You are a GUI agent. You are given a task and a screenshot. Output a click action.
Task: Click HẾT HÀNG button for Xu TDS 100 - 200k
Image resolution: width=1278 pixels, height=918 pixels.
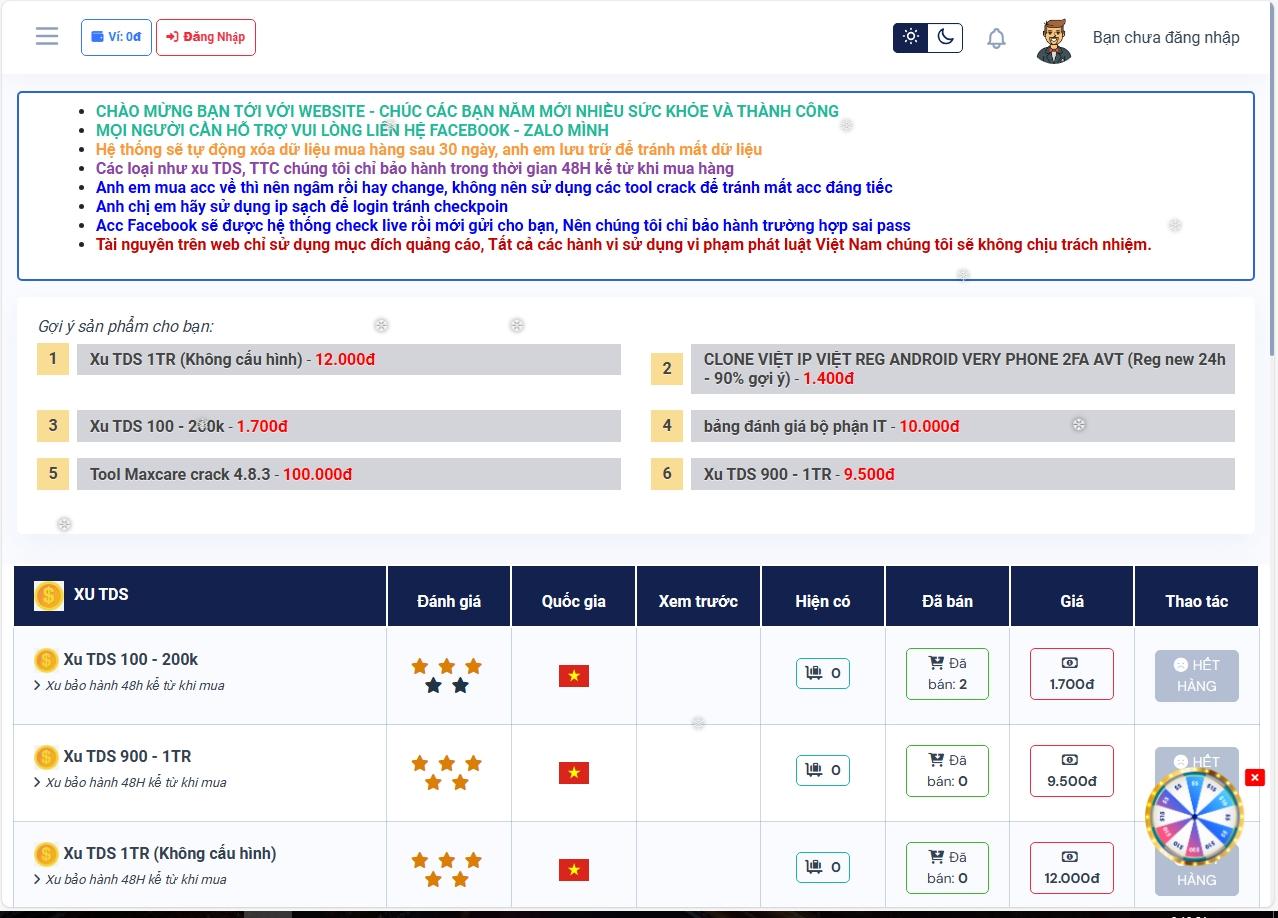point(1196,676)
